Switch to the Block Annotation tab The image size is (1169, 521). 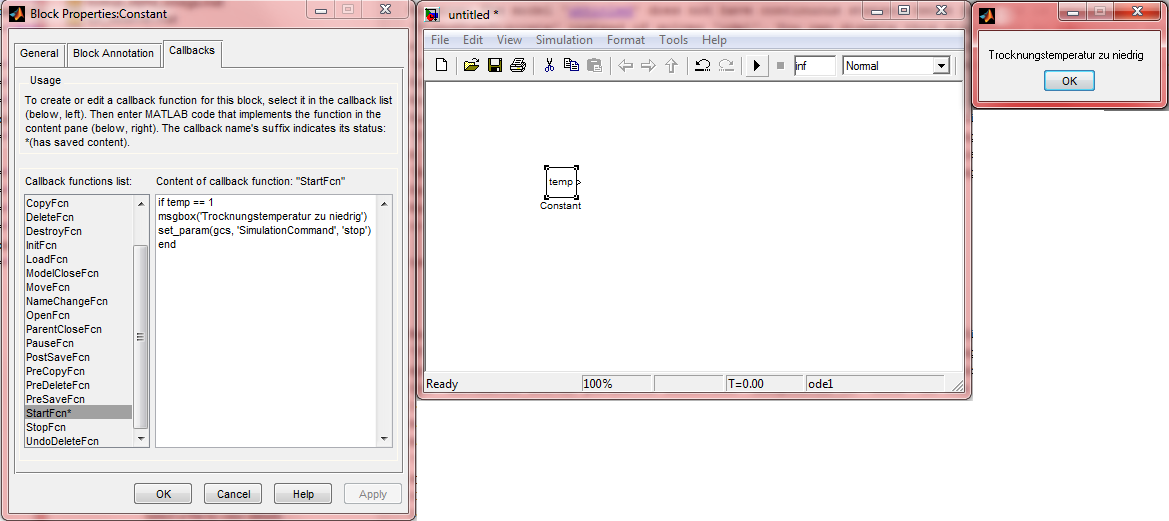coord(114,54)
